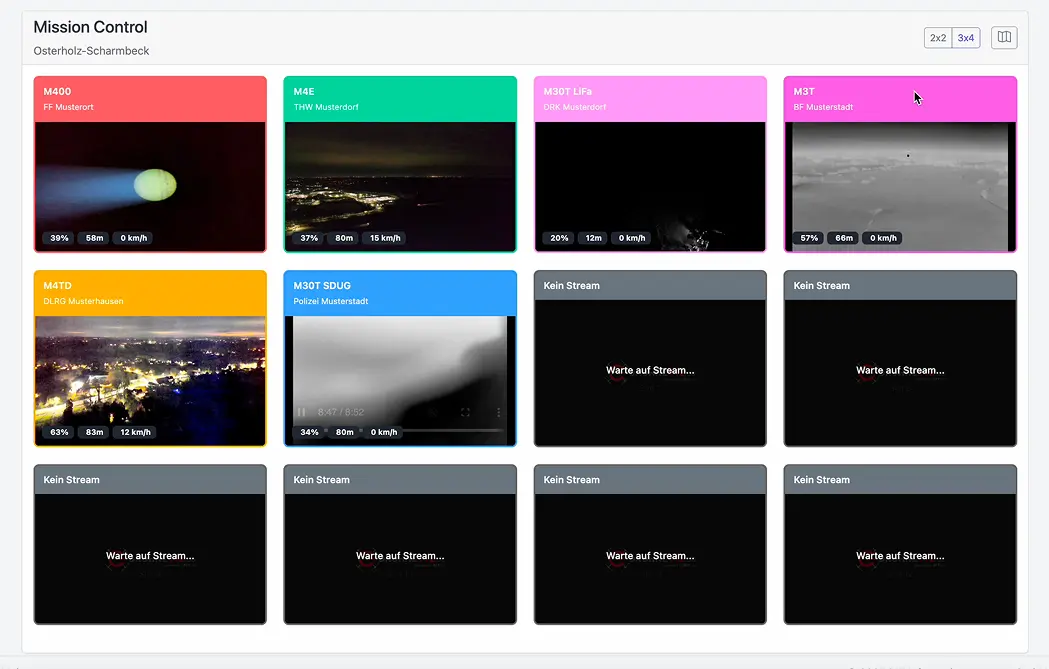Enter fullscreen on M30T SDUG video
The width and height of the screenshot is (1049, 669).
pos(465,412)
